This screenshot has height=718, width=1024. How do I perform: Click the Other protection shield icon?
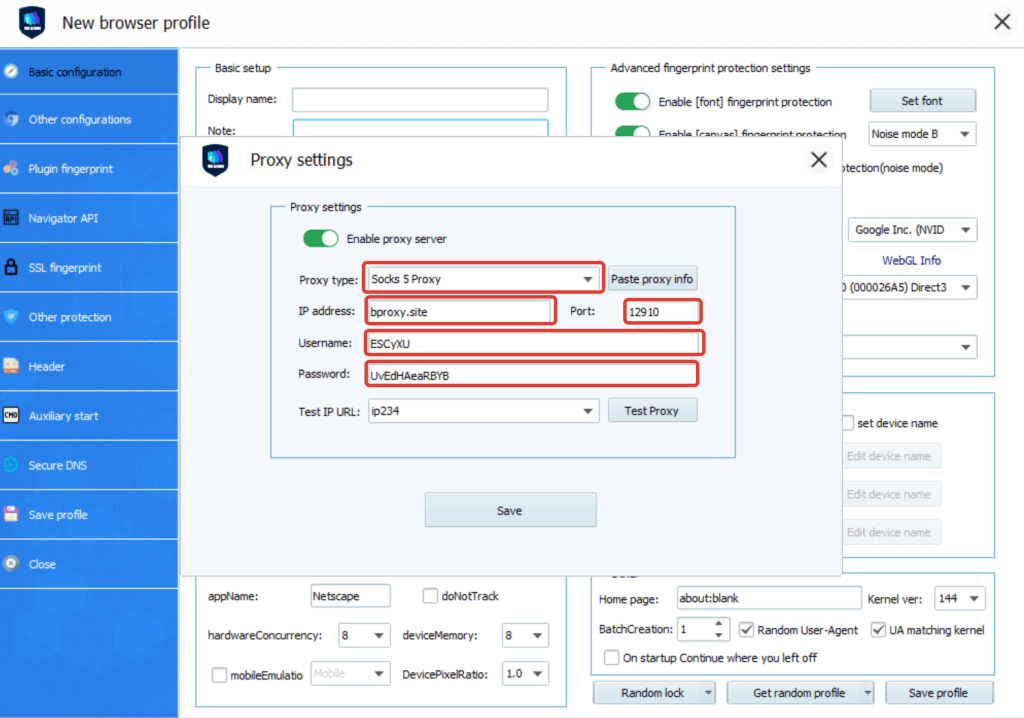click(11, 317)
